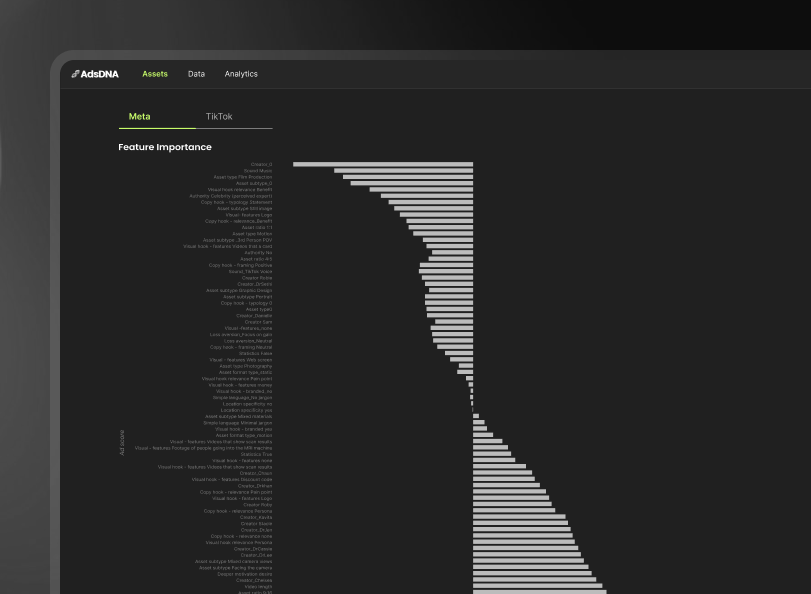Go to the Data section
Viewport: 811px width, 594px height.
[196, 74]
